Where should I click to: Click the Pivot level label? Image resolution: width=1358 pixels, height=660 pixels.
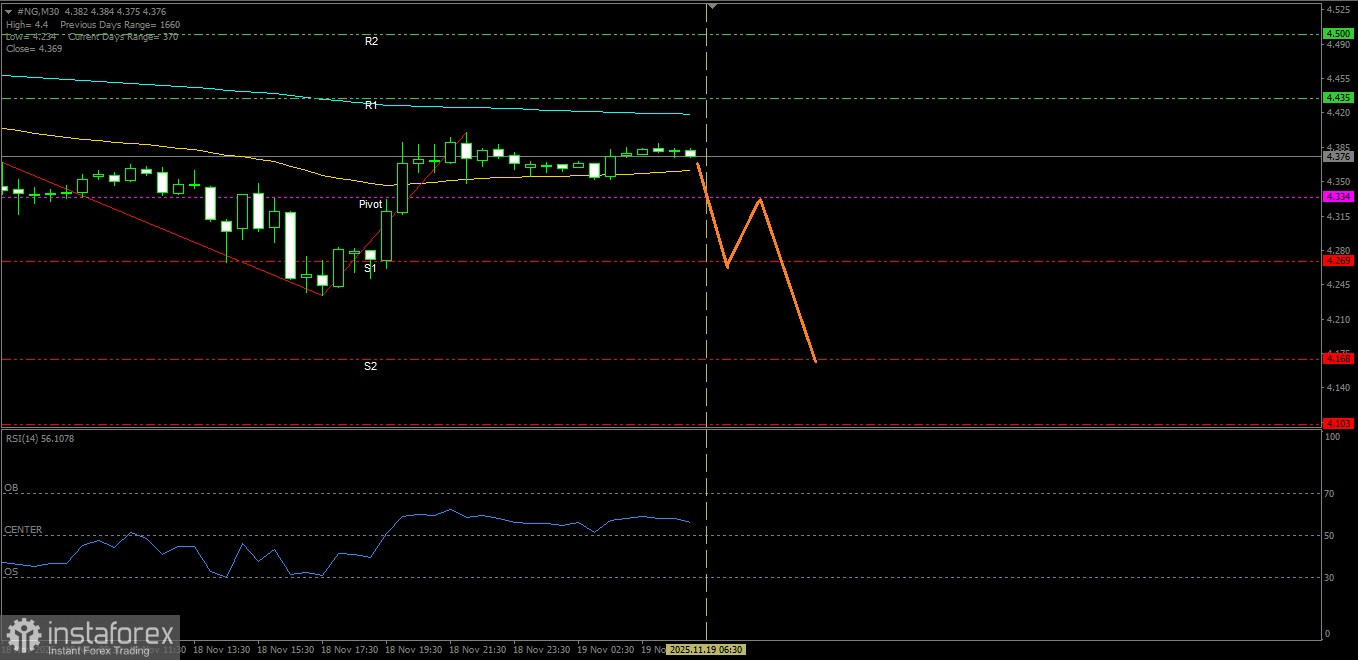pos(371,204)
